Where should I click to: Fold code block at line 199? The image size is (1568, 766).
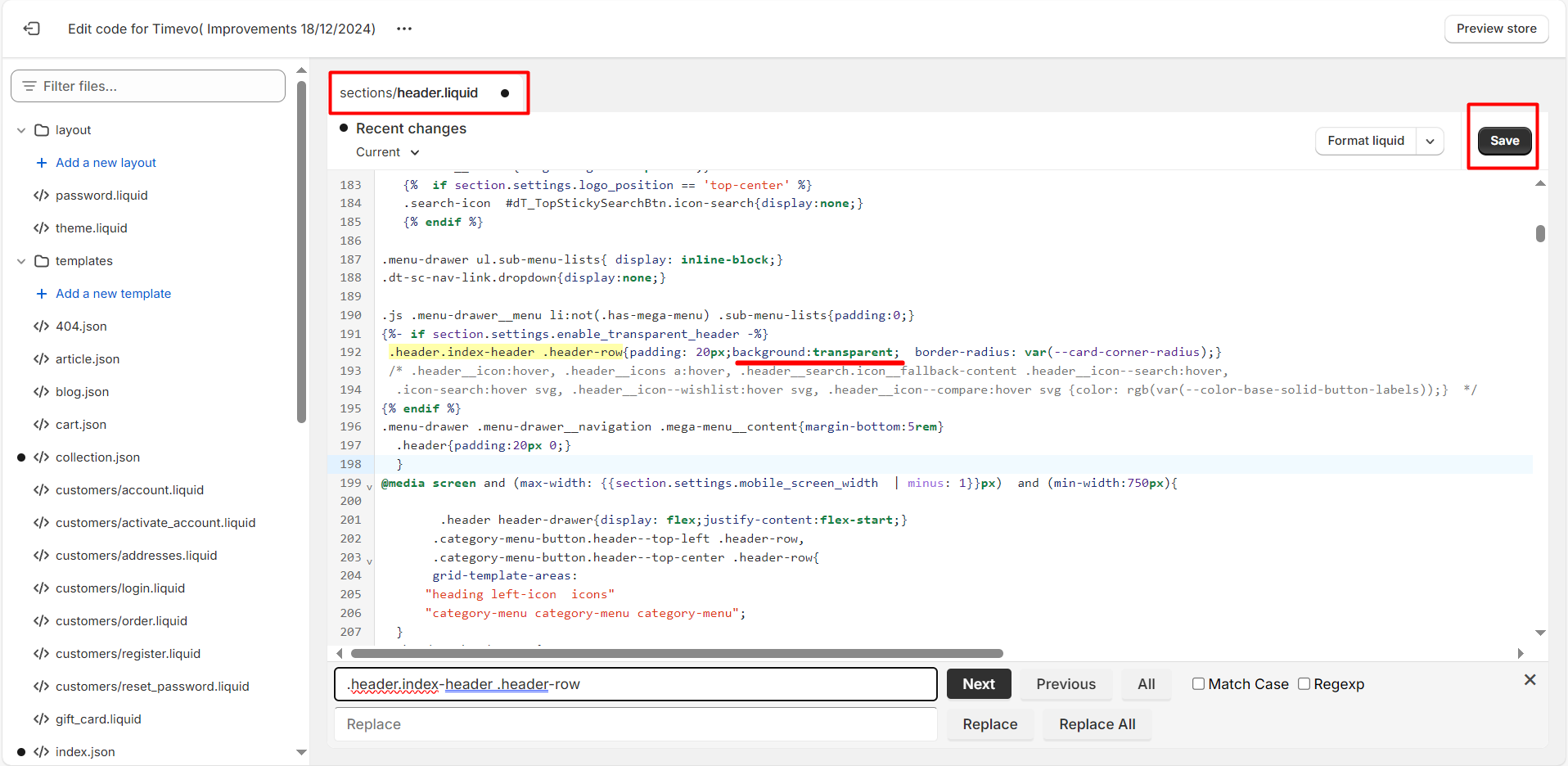[370, 486]
